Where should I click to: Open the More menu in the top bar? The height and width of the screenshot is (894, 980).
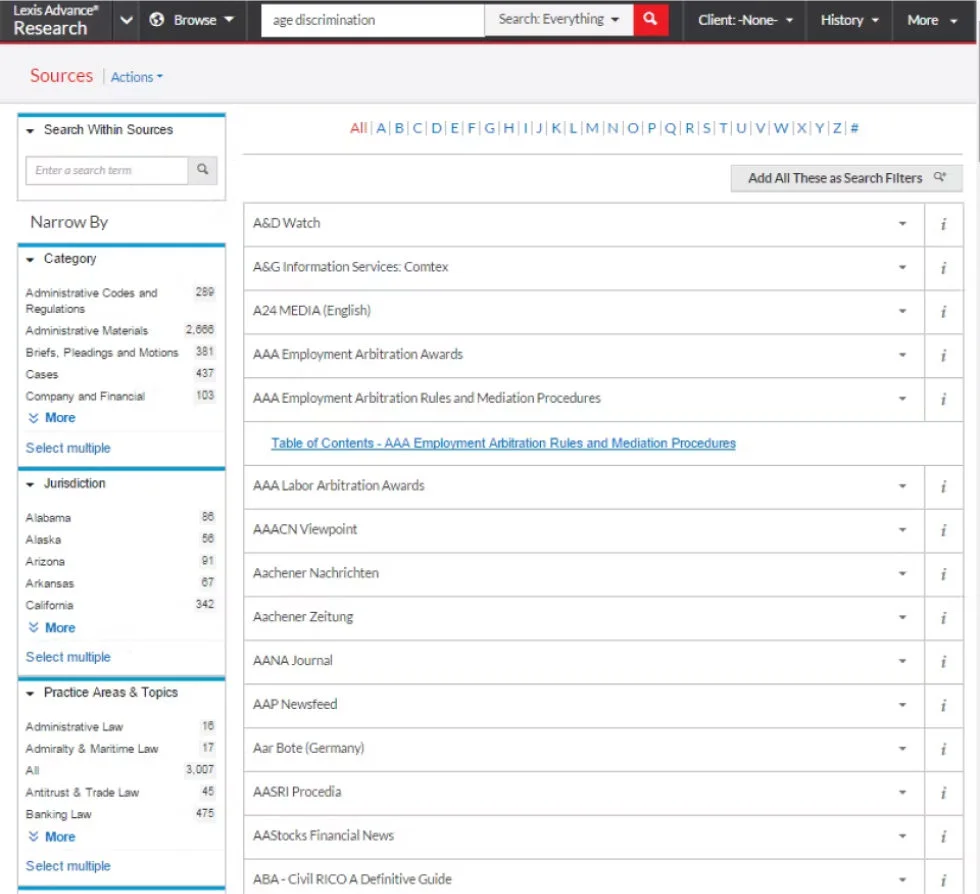[928, 19]
